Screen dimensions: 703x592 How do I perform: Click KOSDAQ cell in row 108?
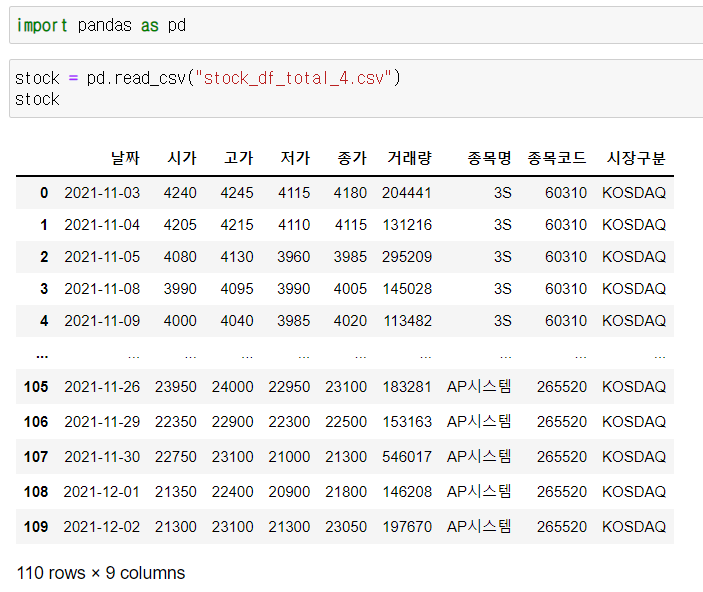coord(634,492)
